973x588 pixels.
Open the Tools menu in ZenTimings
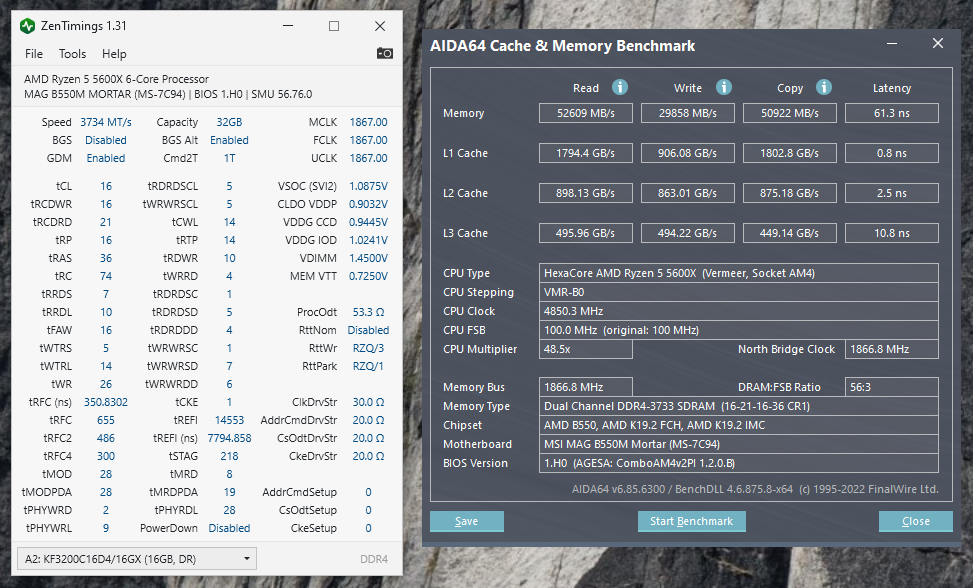(72, 54)
